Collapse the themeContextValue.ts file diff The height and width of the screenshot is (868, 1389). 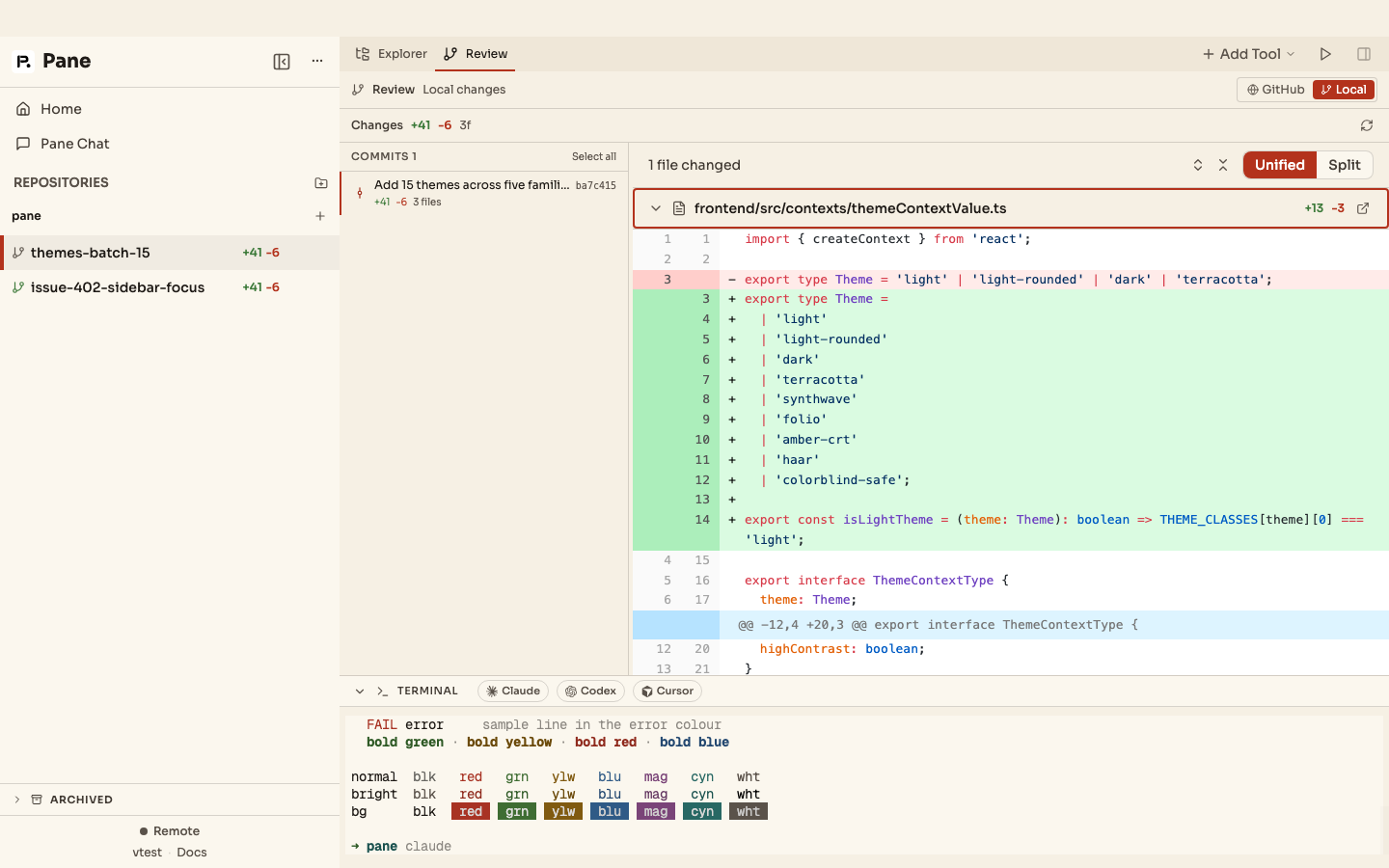click(656, 208)
